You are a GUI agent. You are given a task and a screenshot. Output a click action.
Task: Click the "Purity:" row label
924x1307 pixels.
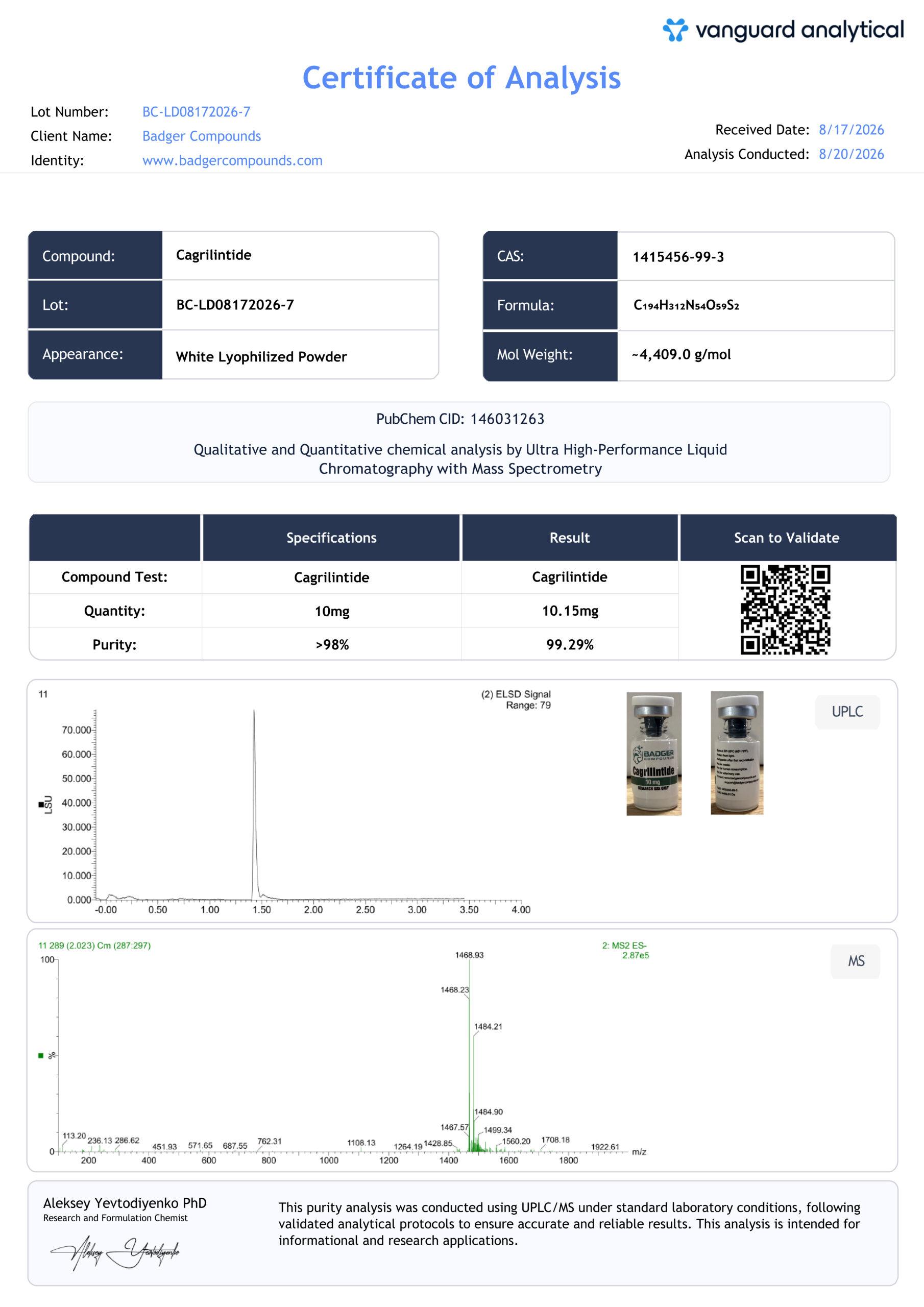(x=114, y=644)
